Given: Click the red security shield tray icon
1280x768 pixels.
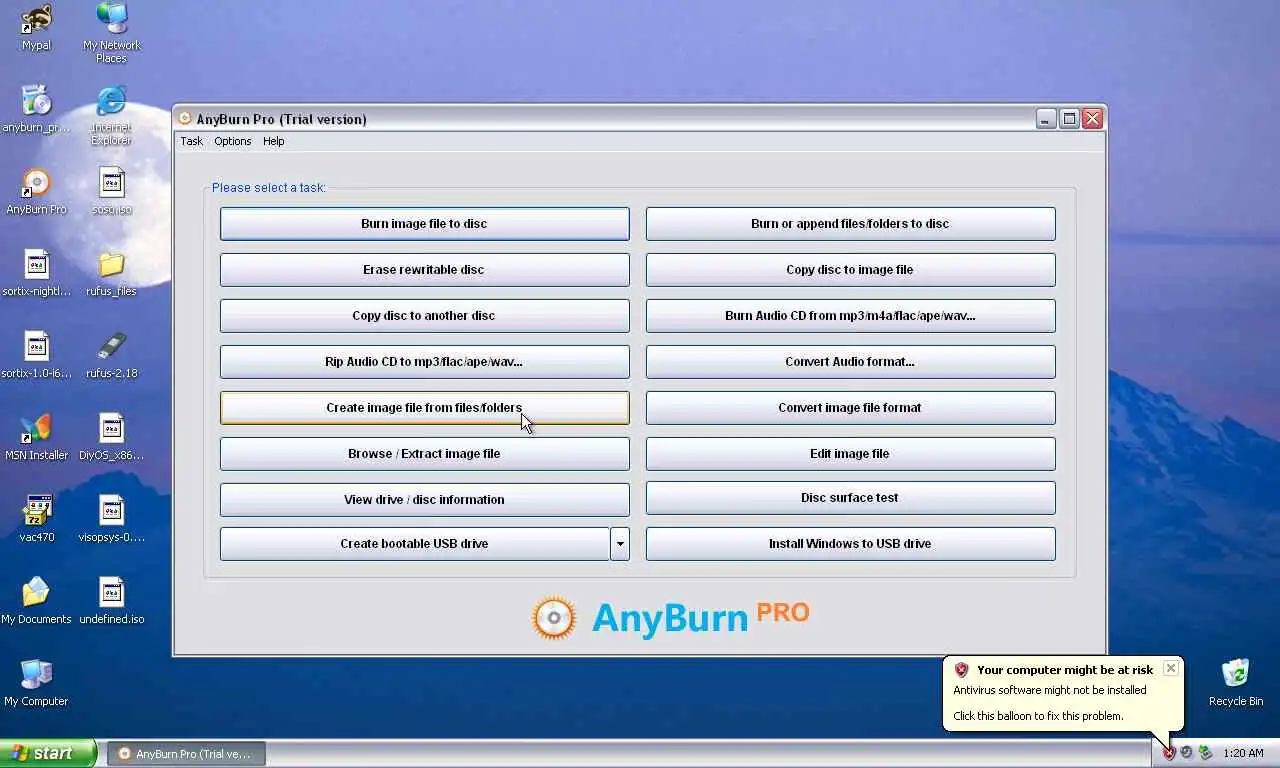Looking at the screenshot, I should (1168, 753).
